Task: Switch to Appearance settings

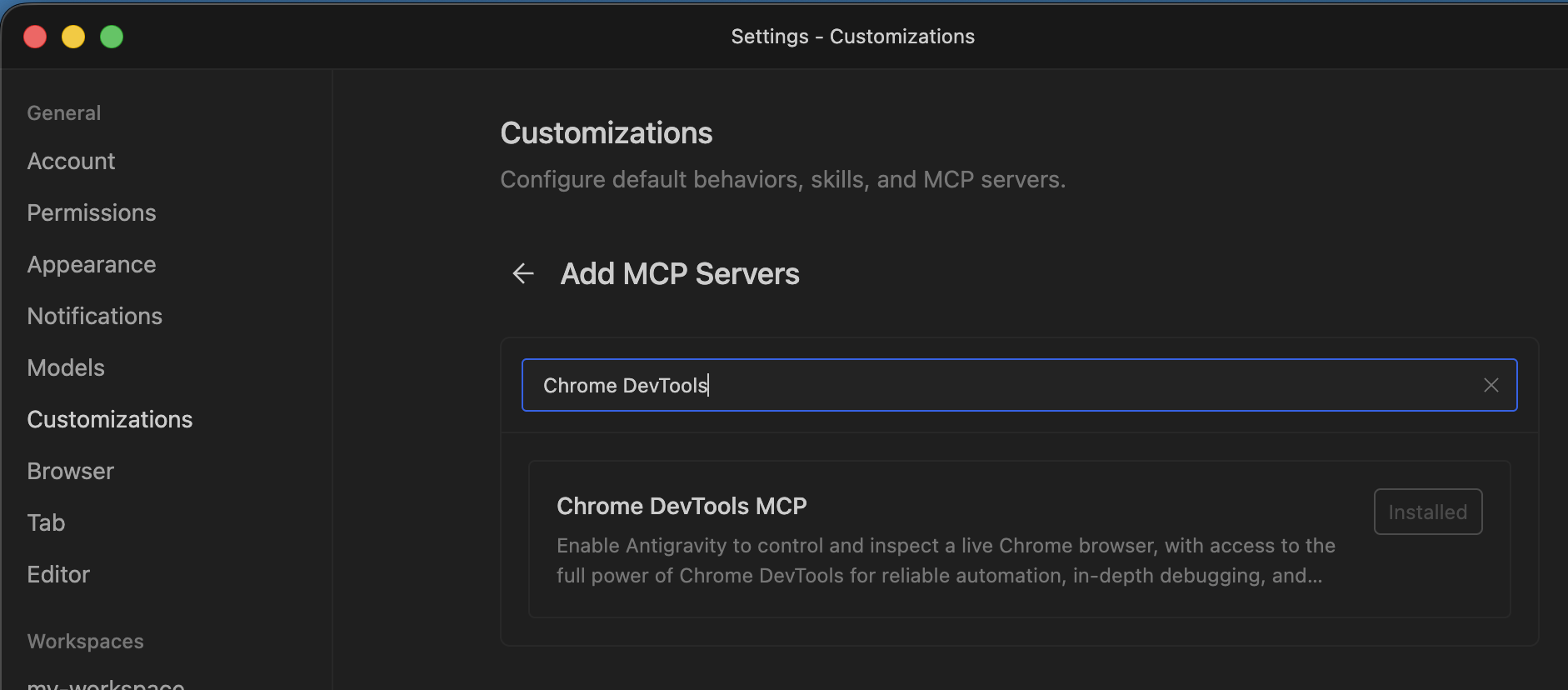Action: (x=92, y=264)
